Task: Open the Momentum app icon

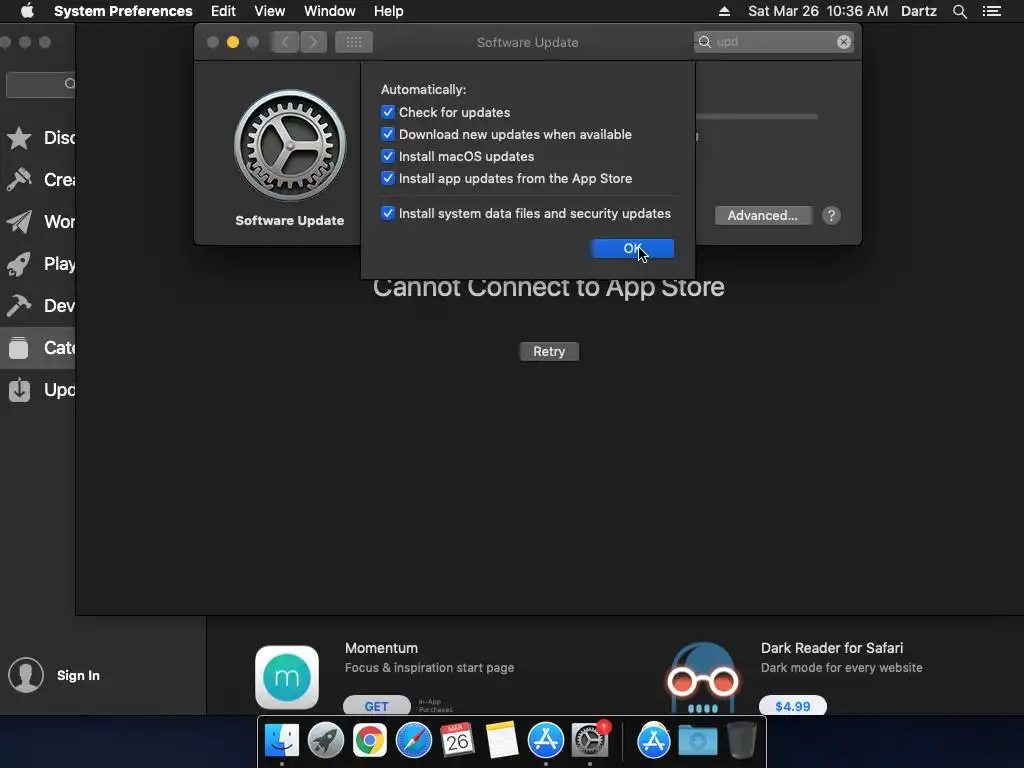Action: [287, 678]
